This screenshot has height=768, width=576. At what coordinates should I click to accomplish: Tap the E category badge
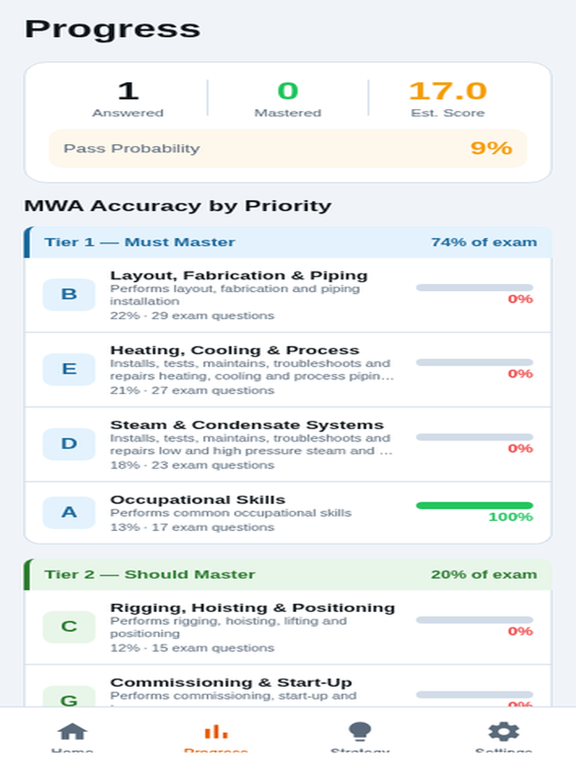[69, 369]
